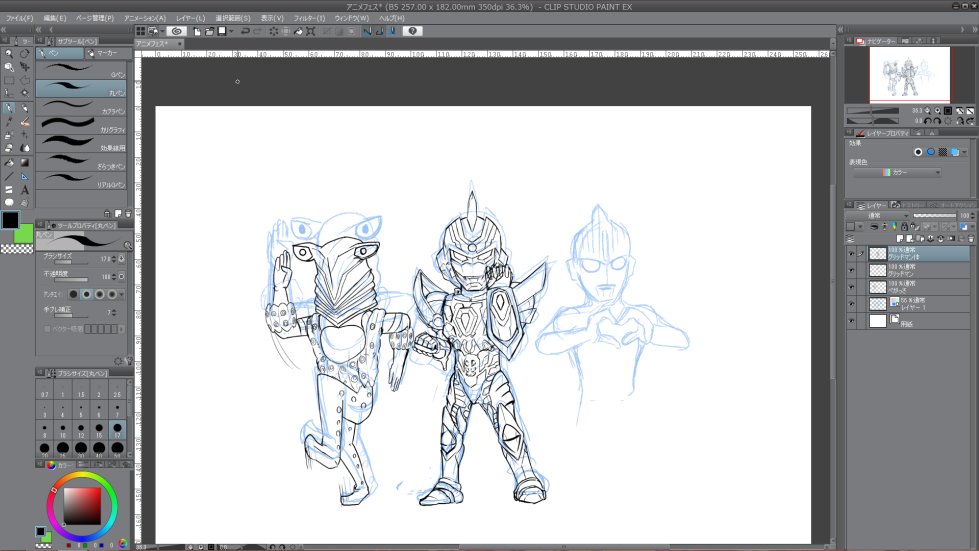Viewport: 979px width, 551px height.
Task: Select the Move layer tool
Action: [24, 67]
